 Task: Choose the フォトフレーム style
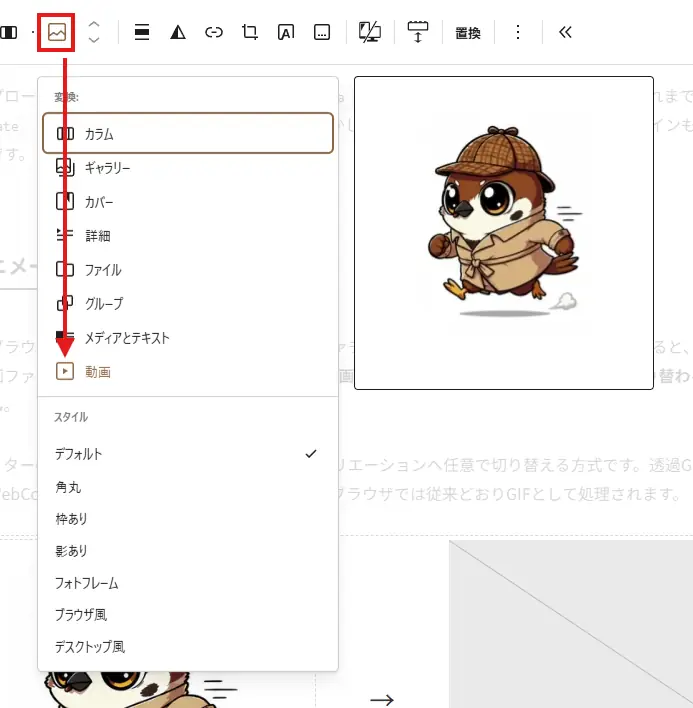(188, 583)
